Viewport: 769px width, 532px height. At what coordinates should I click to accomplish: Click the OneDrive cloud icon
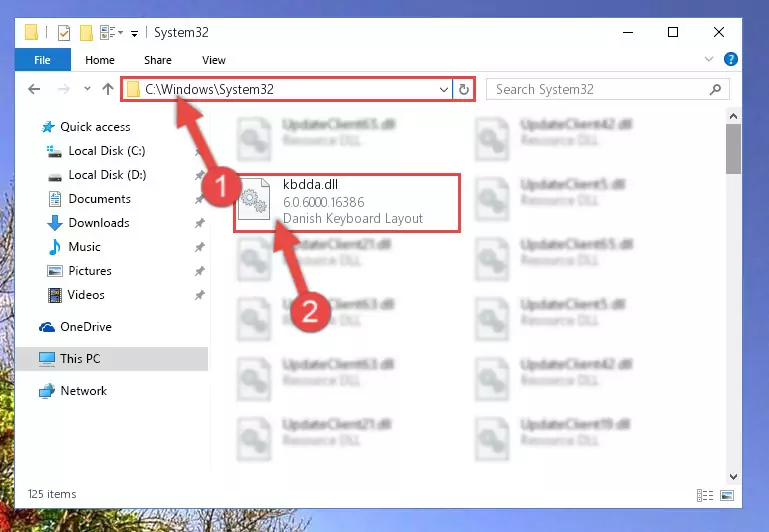click(47, 327)
